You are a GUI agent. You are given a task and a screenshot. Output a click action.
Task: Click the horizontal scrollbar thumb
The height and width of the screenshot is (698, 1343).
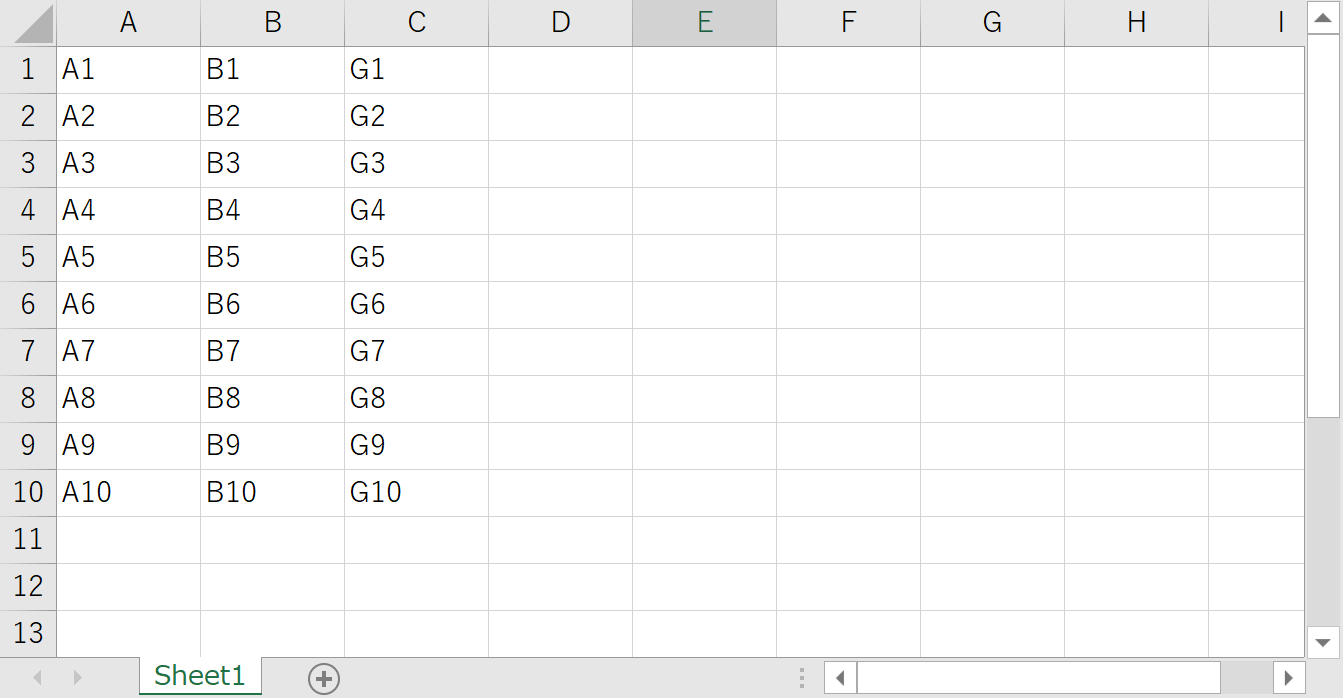tap(1038, 678)
